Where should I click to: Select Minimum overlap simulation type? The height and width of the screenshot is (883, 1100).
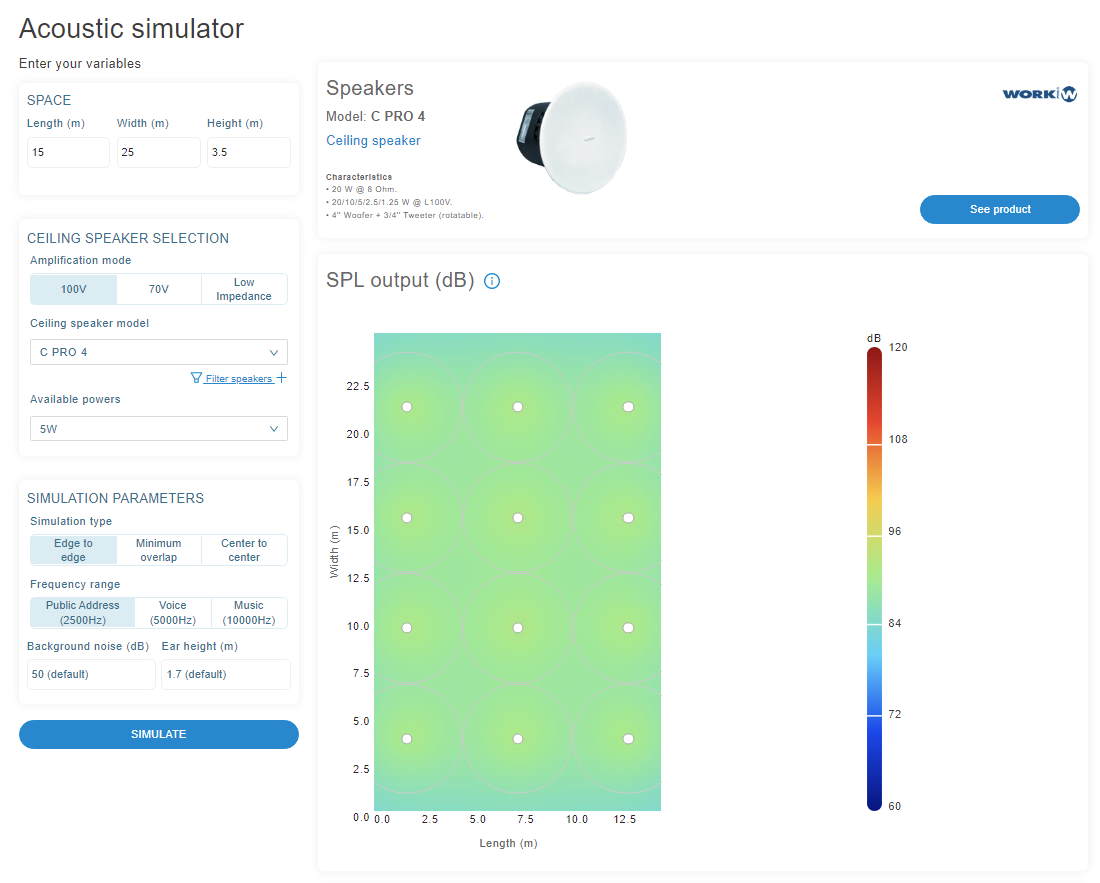pos(158,550)
